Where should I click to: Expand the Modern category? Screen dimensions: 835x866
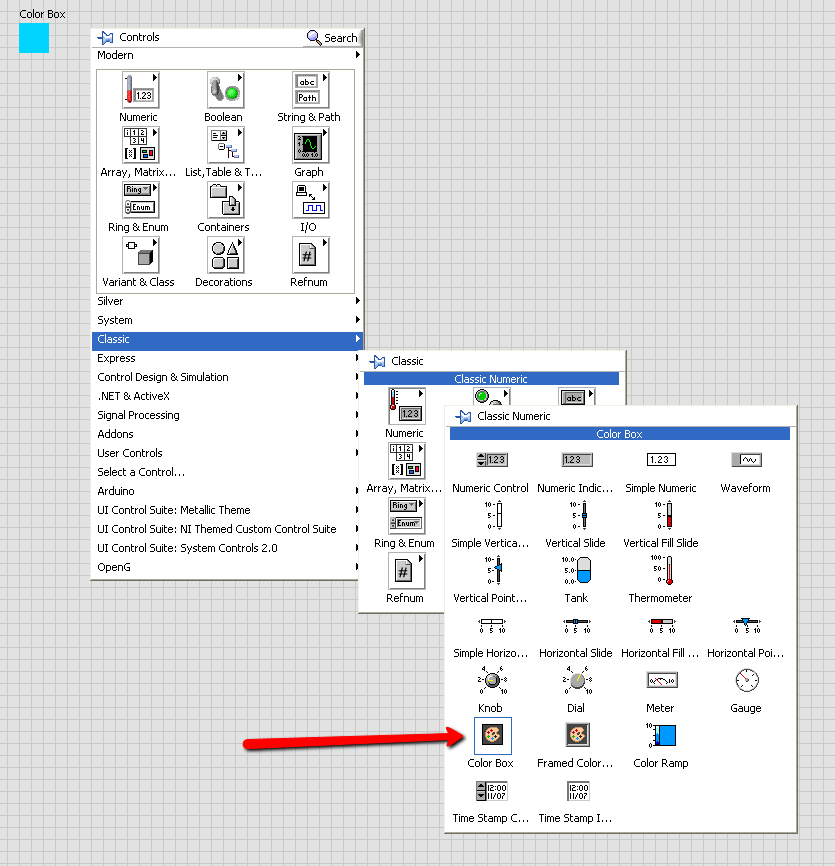tap(227, 55)
